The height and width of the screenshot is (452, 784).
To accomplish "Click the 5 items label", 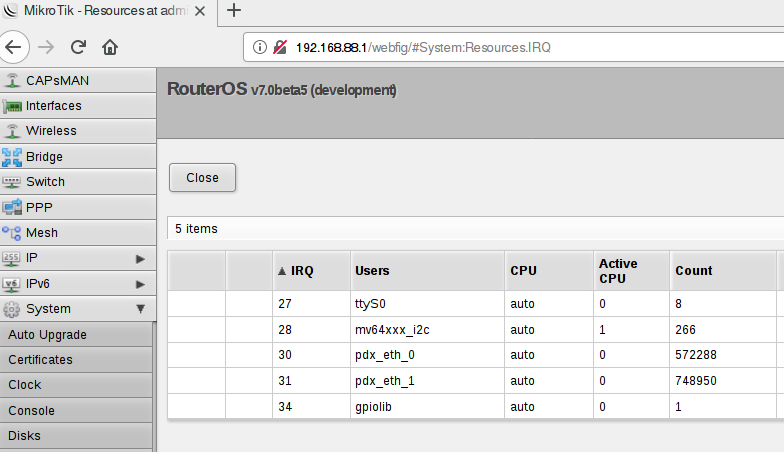I will click(196, 229).
